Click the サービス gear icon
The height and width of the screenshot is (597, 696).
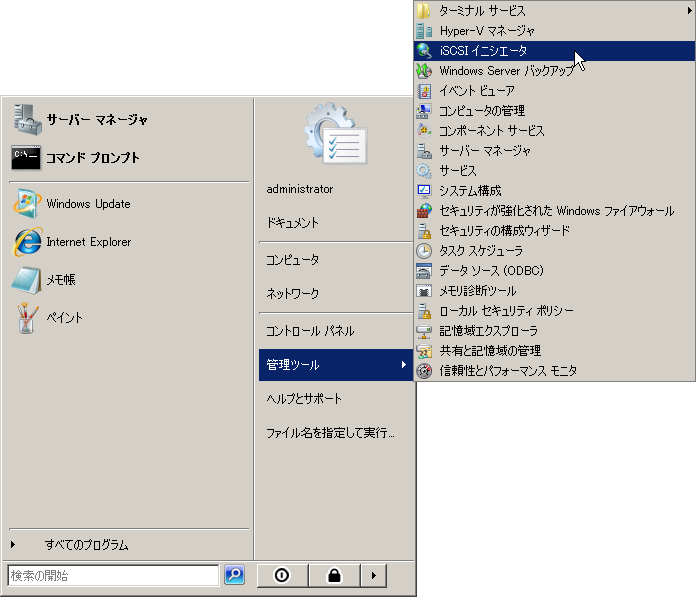[424, 170]
